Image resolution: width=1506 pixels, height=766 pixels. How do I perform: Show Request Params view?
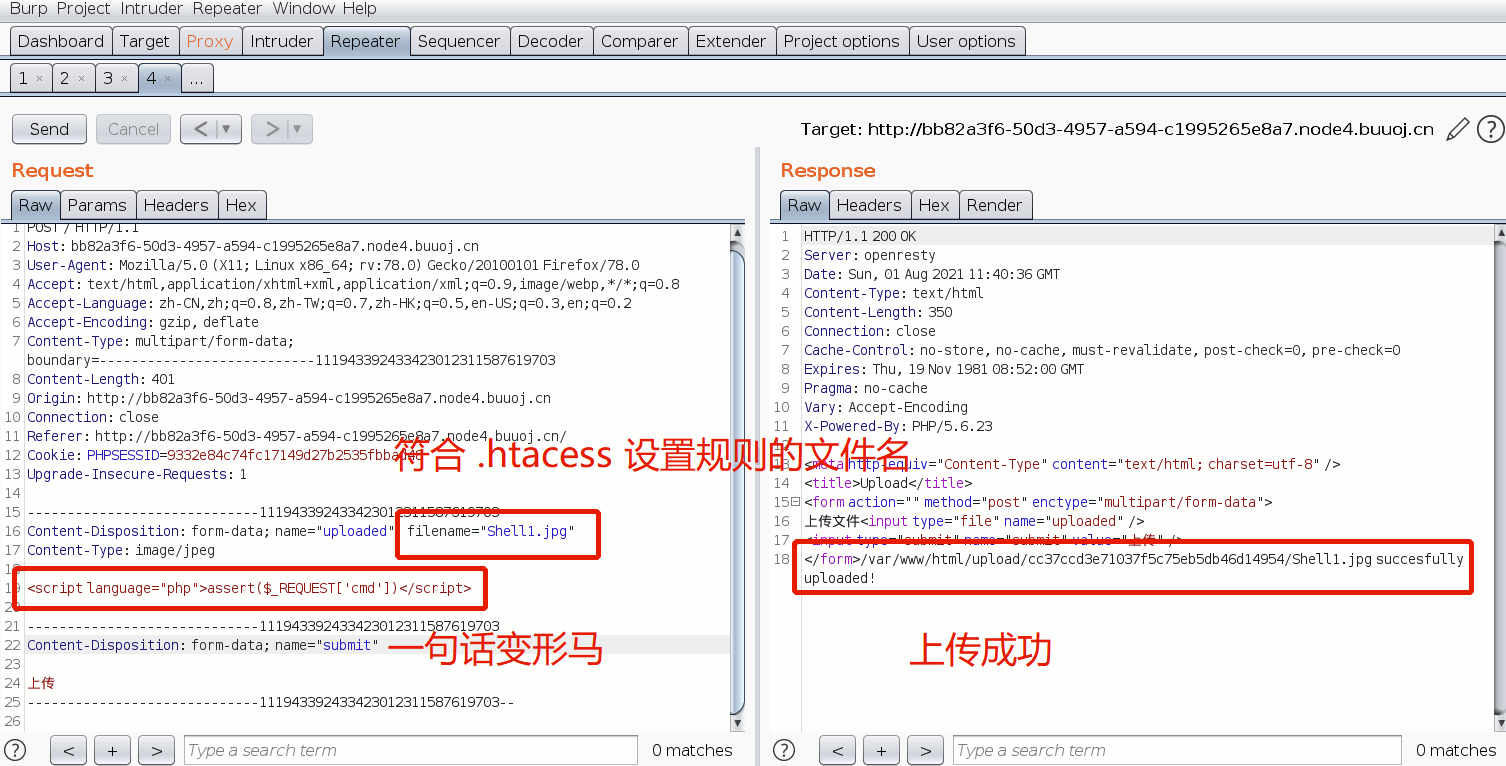pos(97,205)
